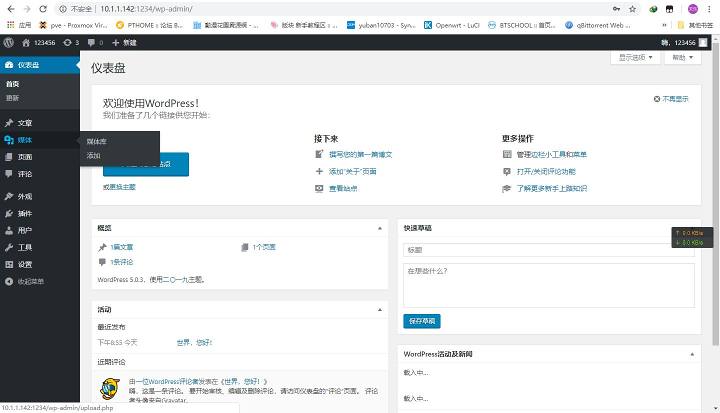This screenshot has width=720, height=413.
Task: Open the Apps bookmarks shortcut 应用
Action: pyautogui.click(x=19, y=25)
